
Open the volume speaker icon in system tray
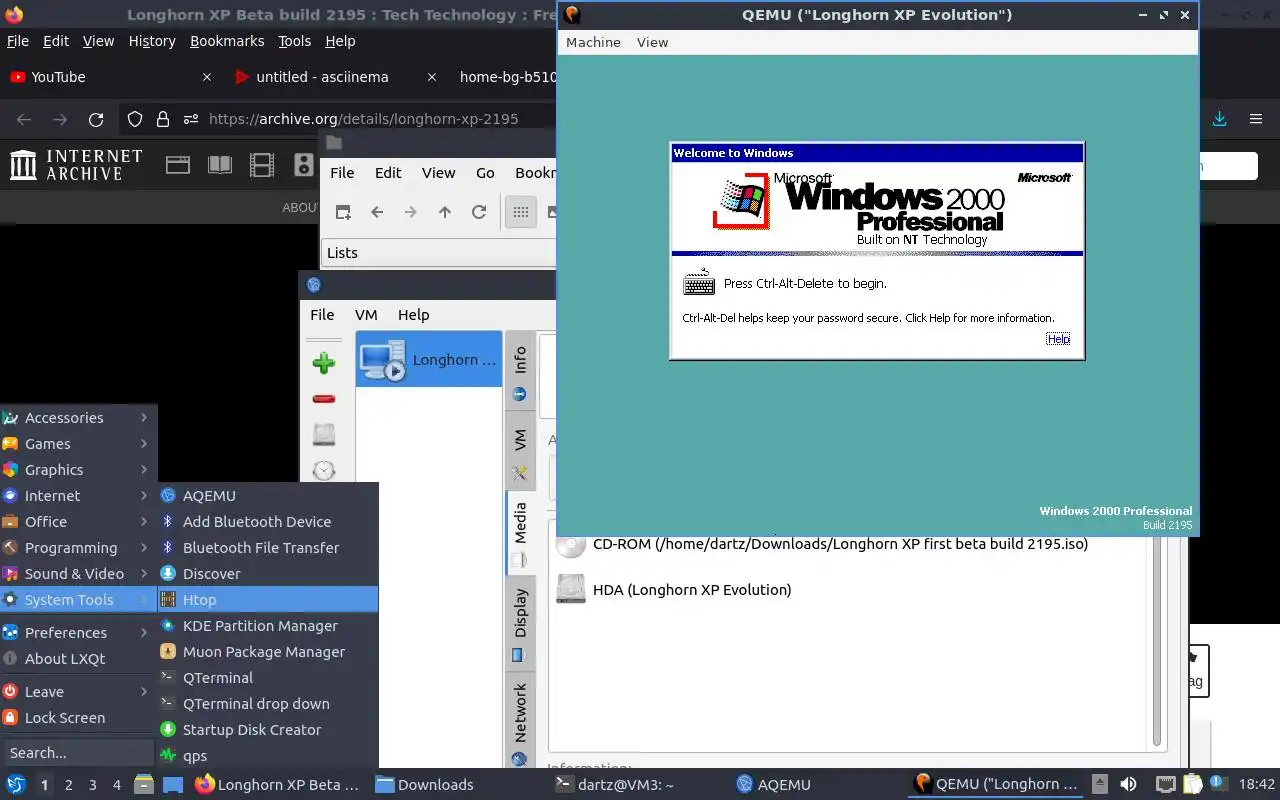[x=1128, y=785]
